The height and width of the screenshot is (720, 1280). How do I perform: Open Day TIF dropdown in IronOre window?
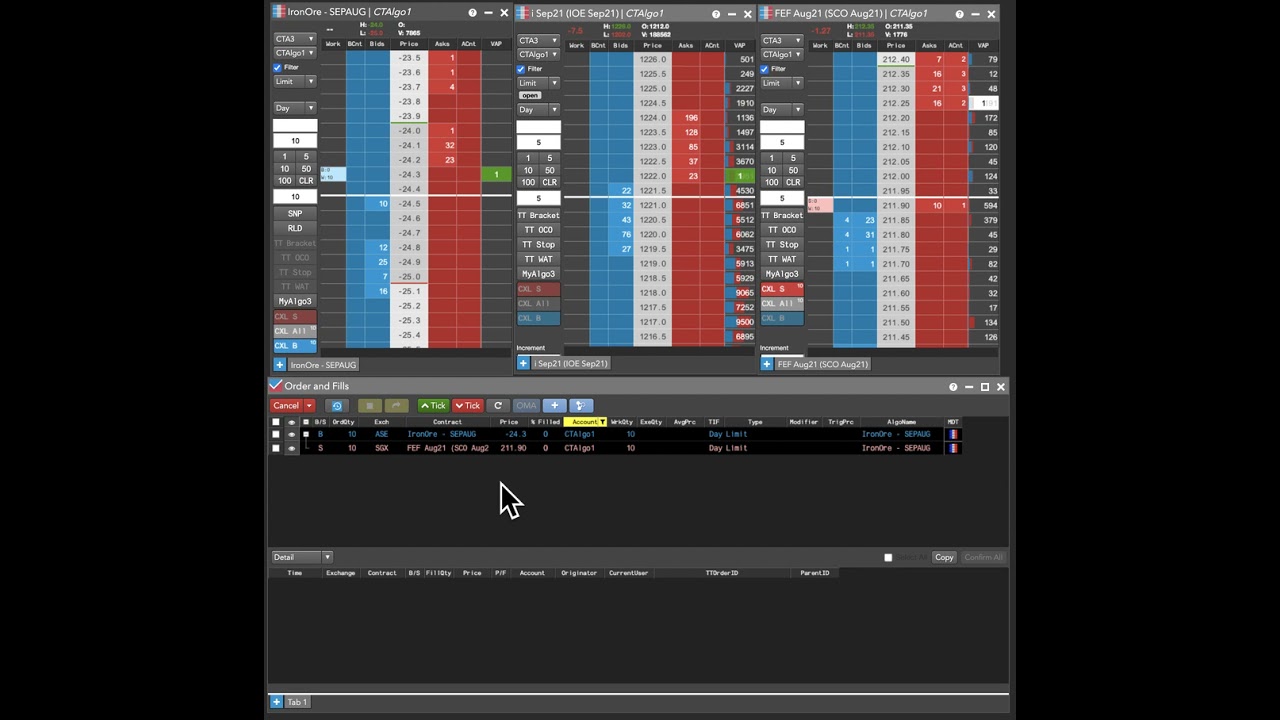pyautogui.click(x=295, y=108)
